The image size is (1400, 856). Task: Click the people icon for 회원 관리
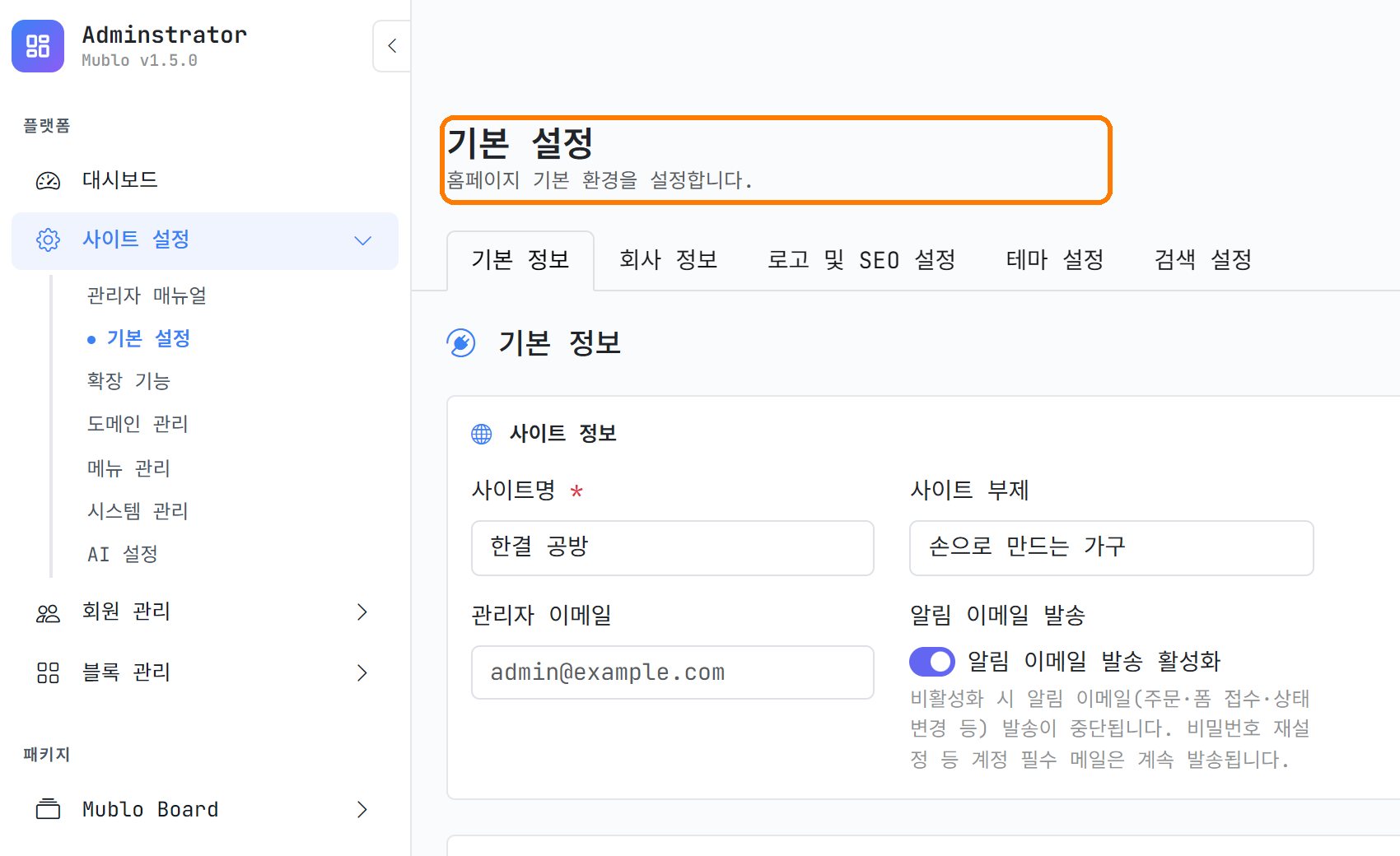point(48,612)
